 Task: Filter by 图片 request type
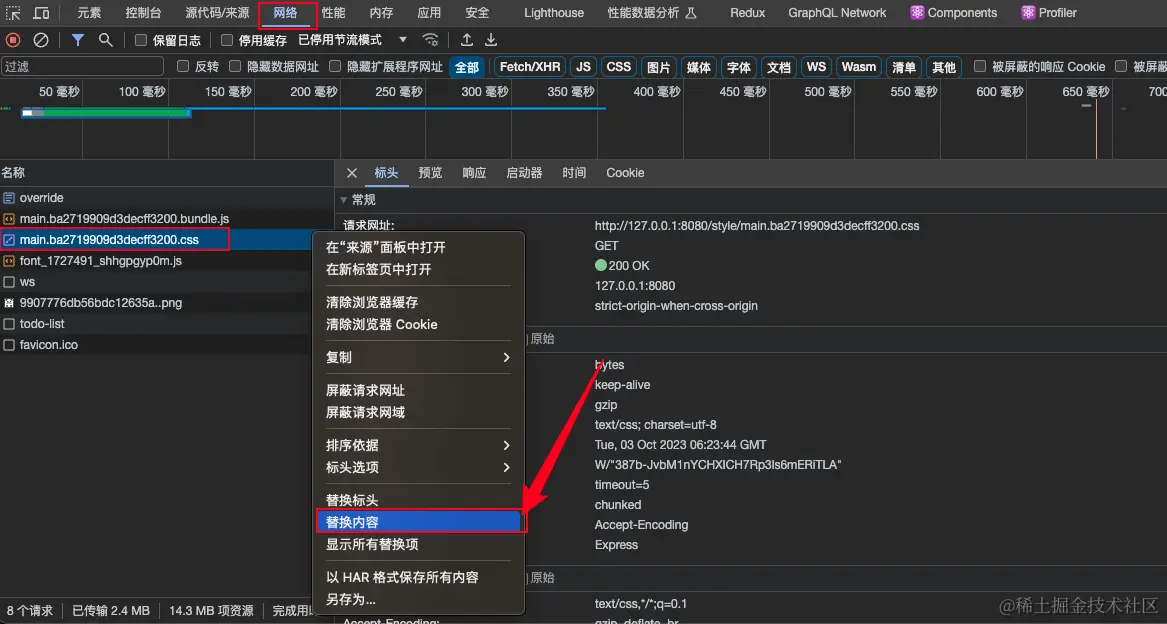point(659,67)
